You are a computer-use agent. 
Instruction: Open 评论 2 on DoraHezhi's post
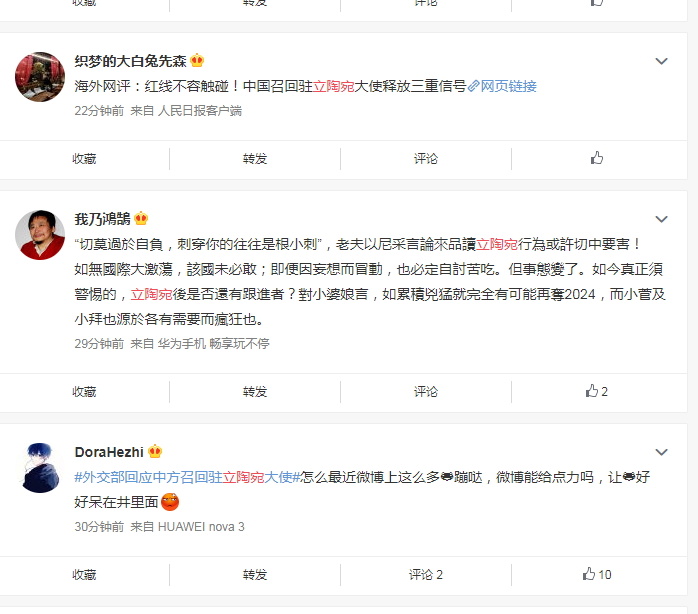pos(426,574)
